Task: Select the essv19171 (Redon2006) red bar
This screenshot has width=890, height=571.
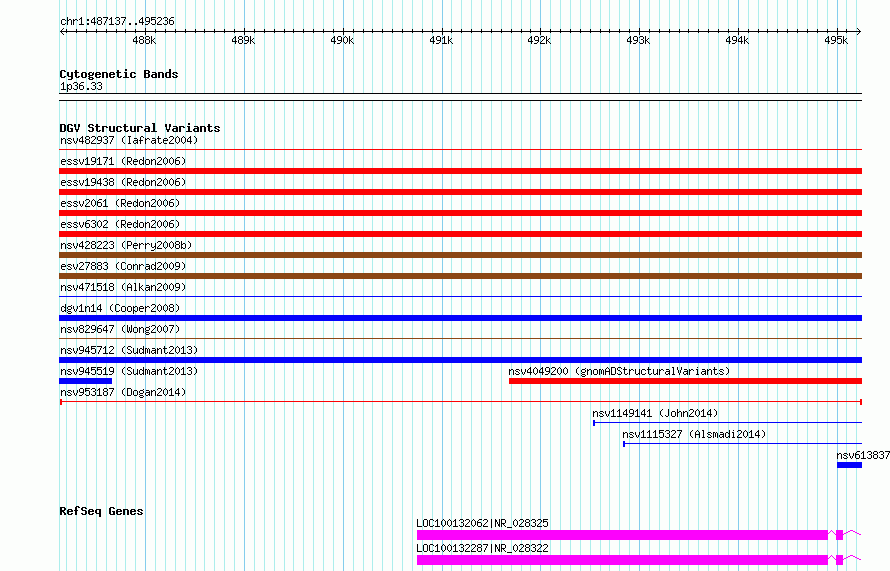Action: click(x=460, y=171)
